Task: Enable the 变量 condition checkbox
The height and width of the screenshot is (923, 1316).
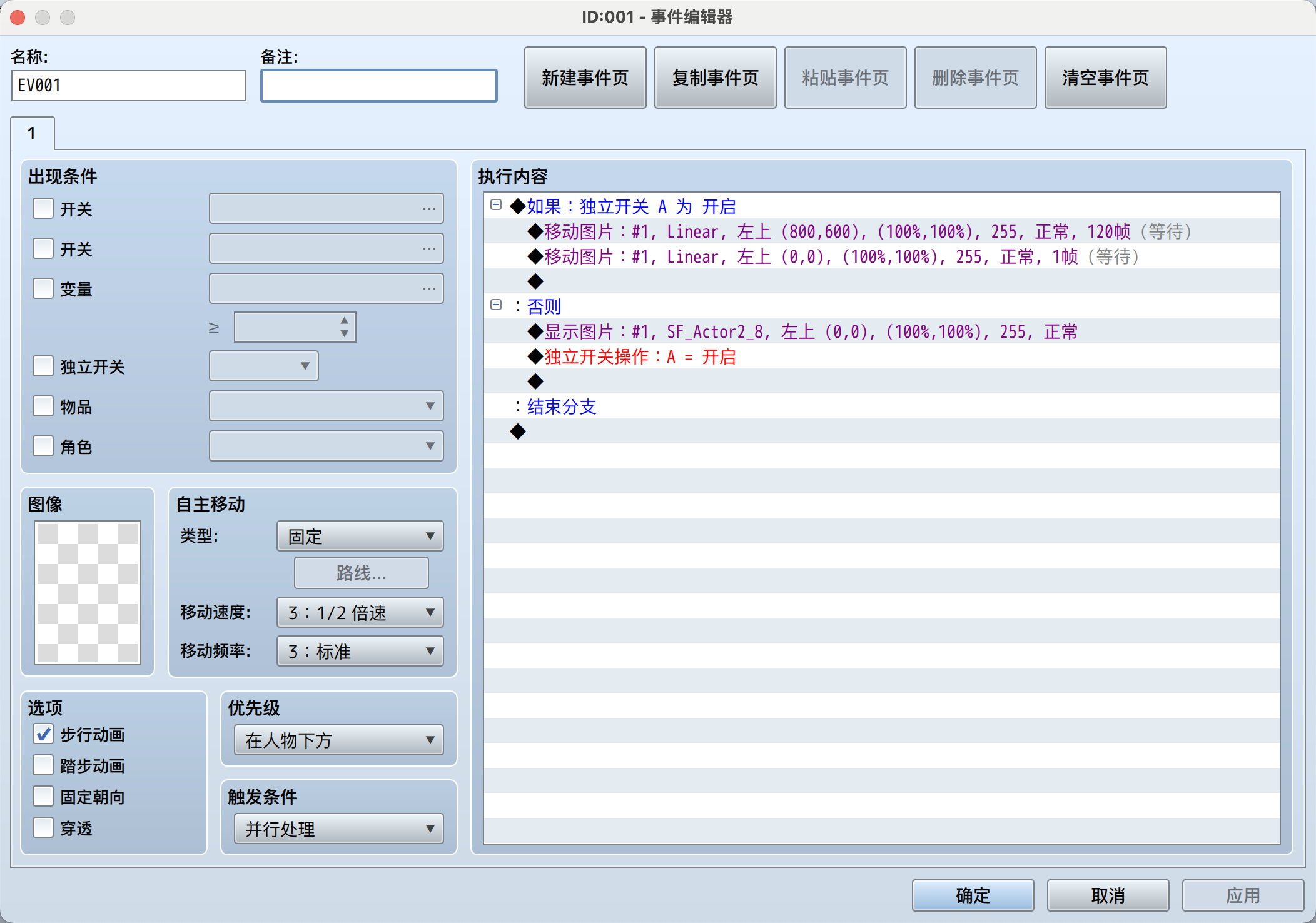Action: (x=43, y=288)
